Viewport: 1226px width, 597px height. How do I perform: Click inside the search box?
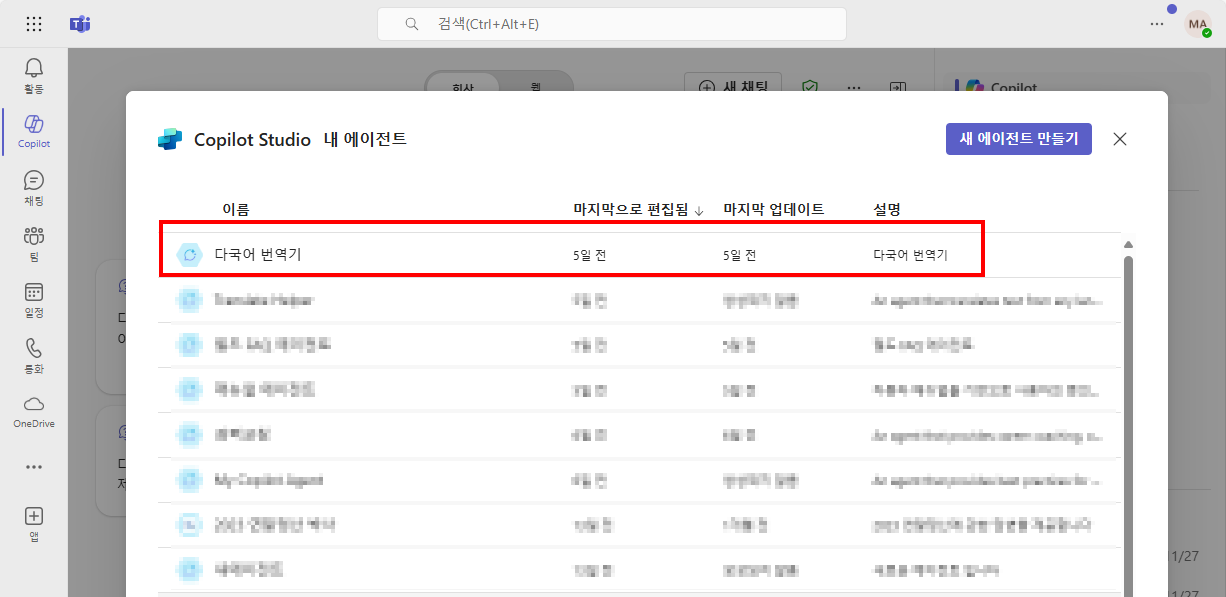(612, 24)
